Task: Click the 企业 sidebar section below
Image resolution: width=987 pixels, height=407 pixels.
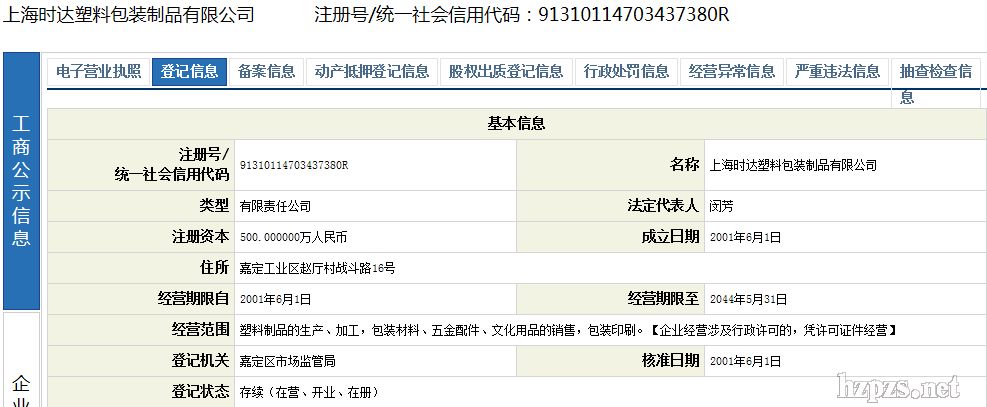Action: tap(21, 390)
